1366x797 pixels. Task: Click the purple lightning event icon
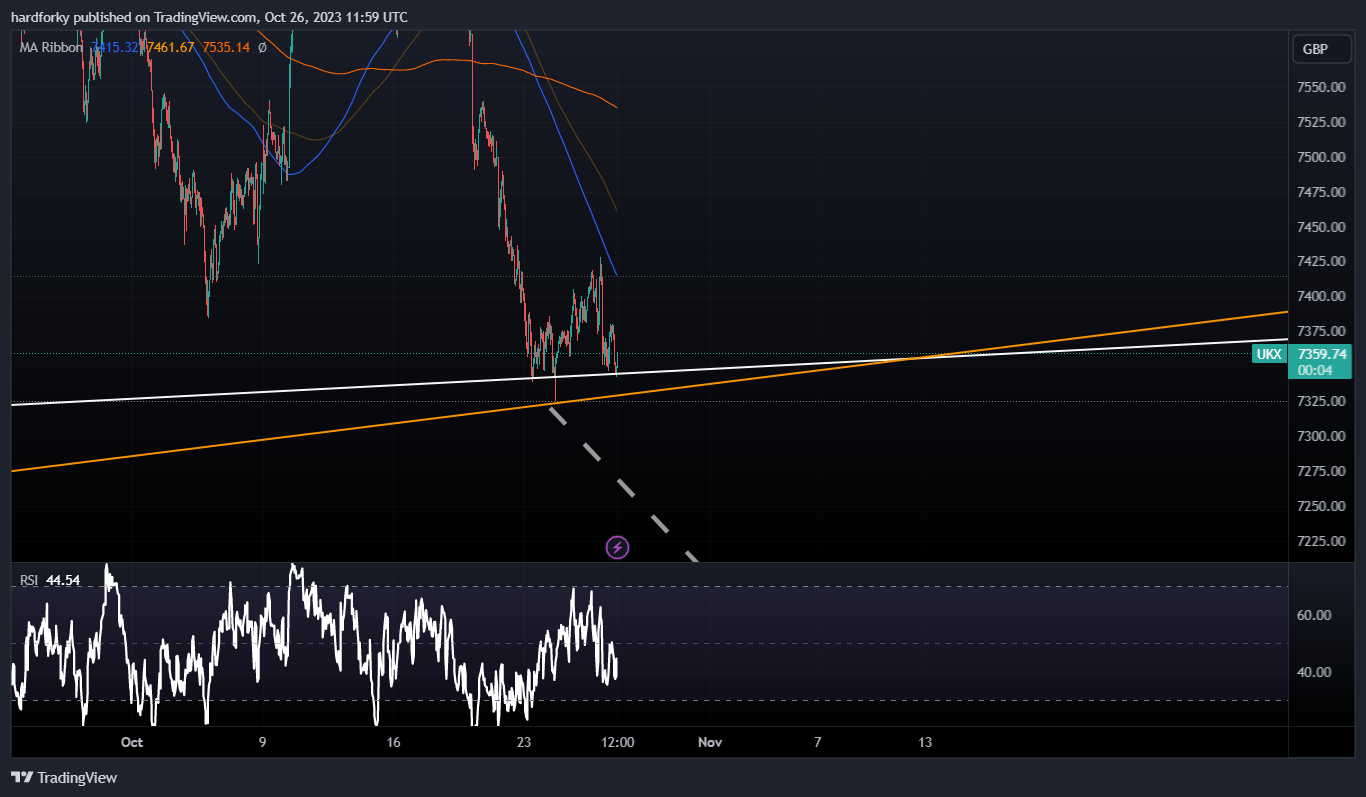pos(618,547)
